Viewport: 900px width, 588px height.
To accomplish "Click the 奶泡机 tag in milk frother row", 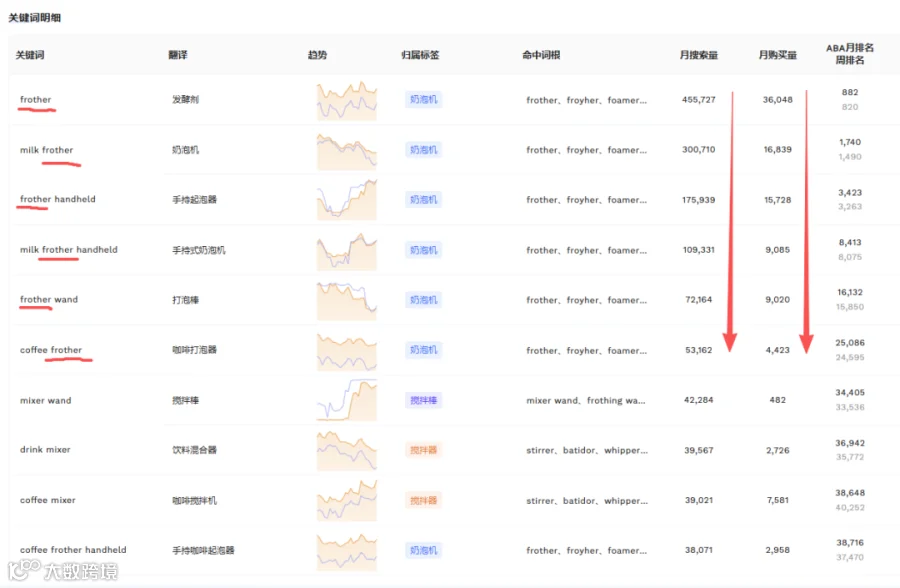I will coord(424,150).
